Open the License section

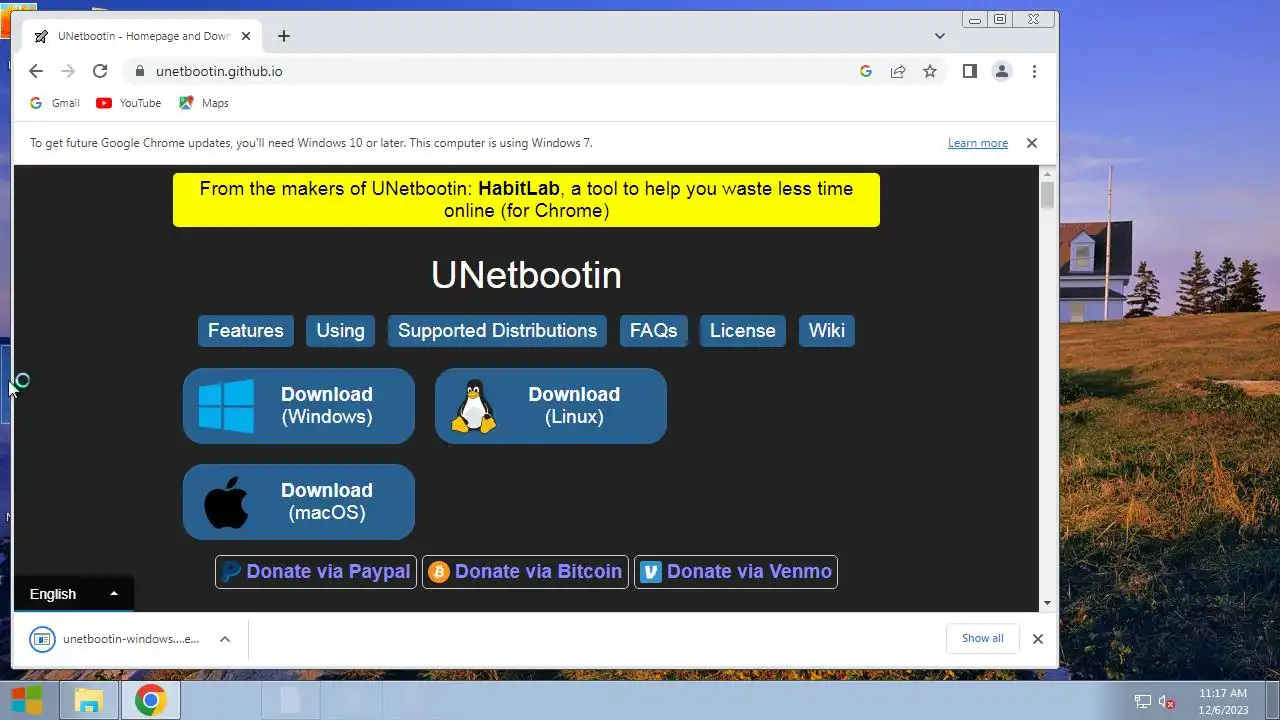743,331
